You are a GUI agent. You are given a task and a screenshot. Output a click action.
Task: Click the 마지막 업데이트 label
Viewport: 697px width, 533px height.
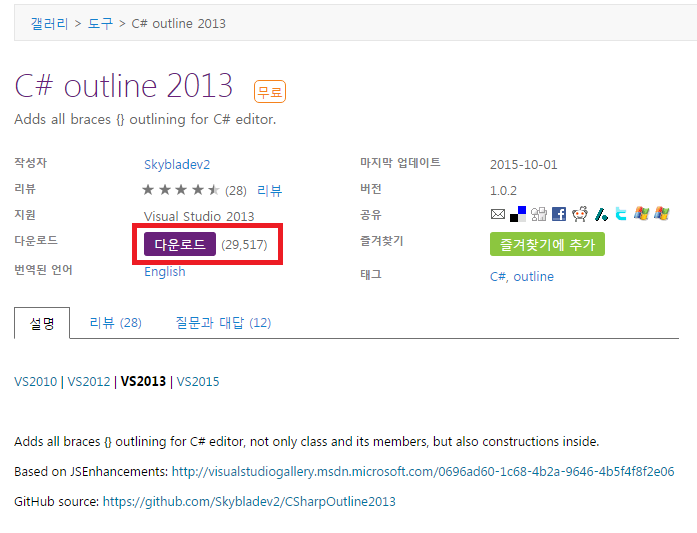400,163
